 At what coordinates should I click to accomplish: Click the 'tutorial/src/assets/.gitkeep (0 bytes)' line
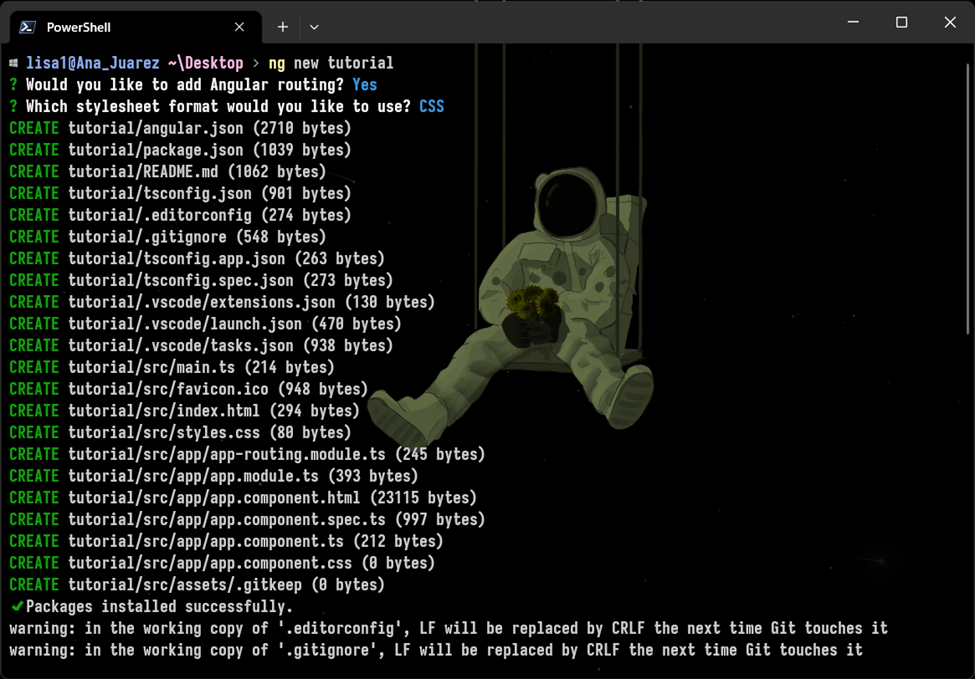[x=197, y=585]
